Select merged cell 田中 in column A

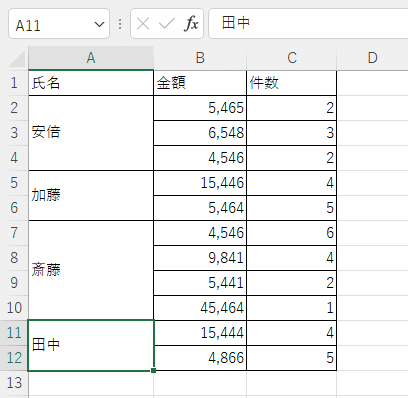pos(91,345)
